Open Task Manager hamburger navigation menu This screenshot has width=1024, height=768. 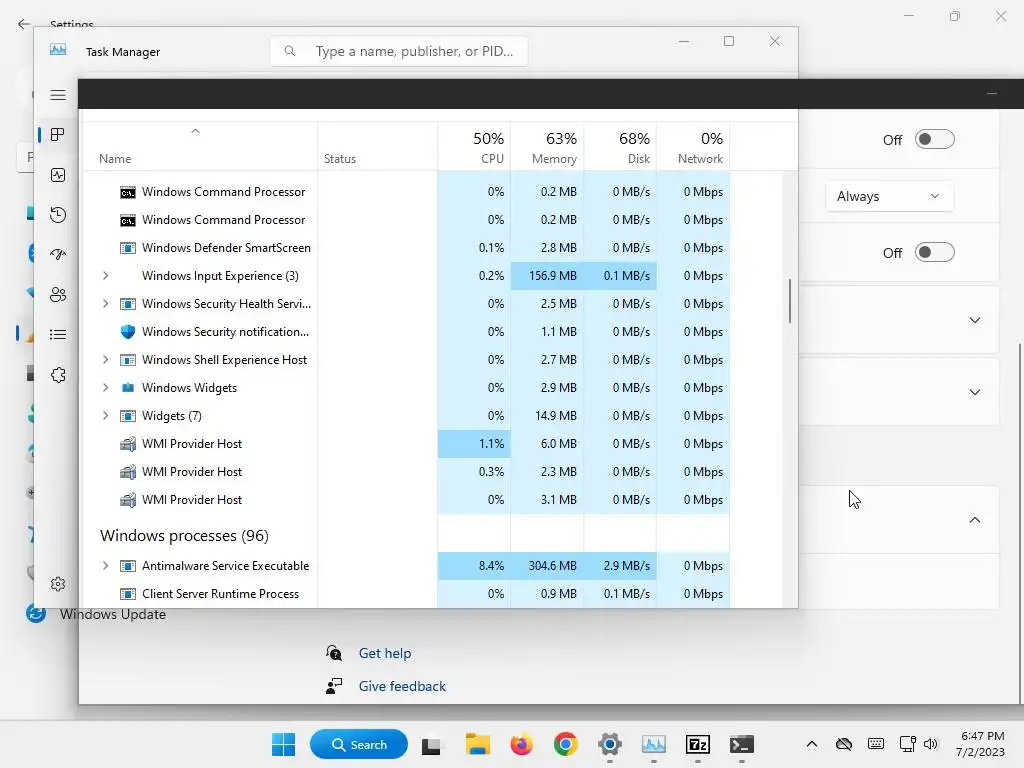pyautogui.click(x=58, y=95)
